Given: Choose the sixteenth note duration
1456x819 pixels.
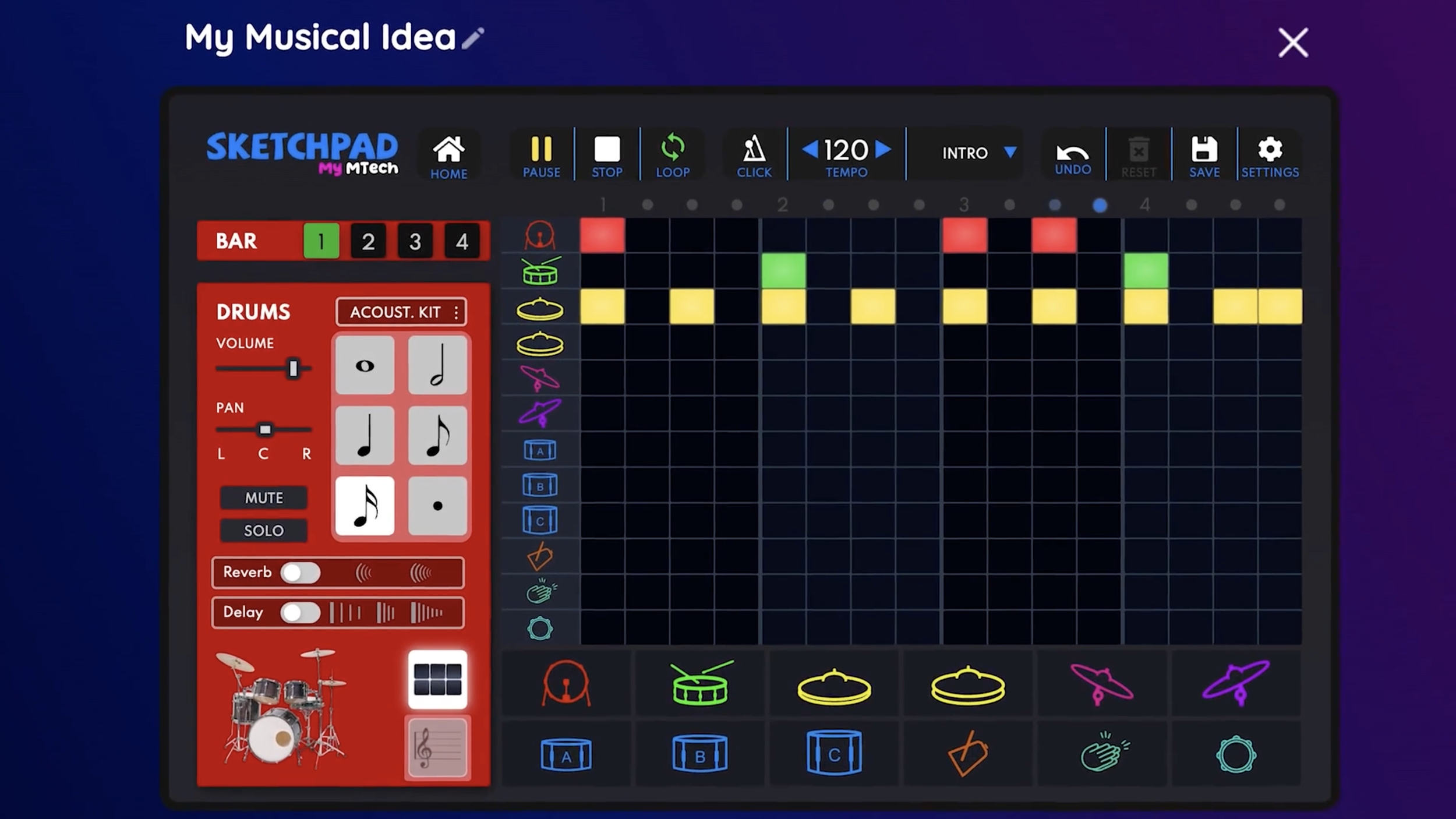Looking at the screenshot, I should [x=365, y=506].
